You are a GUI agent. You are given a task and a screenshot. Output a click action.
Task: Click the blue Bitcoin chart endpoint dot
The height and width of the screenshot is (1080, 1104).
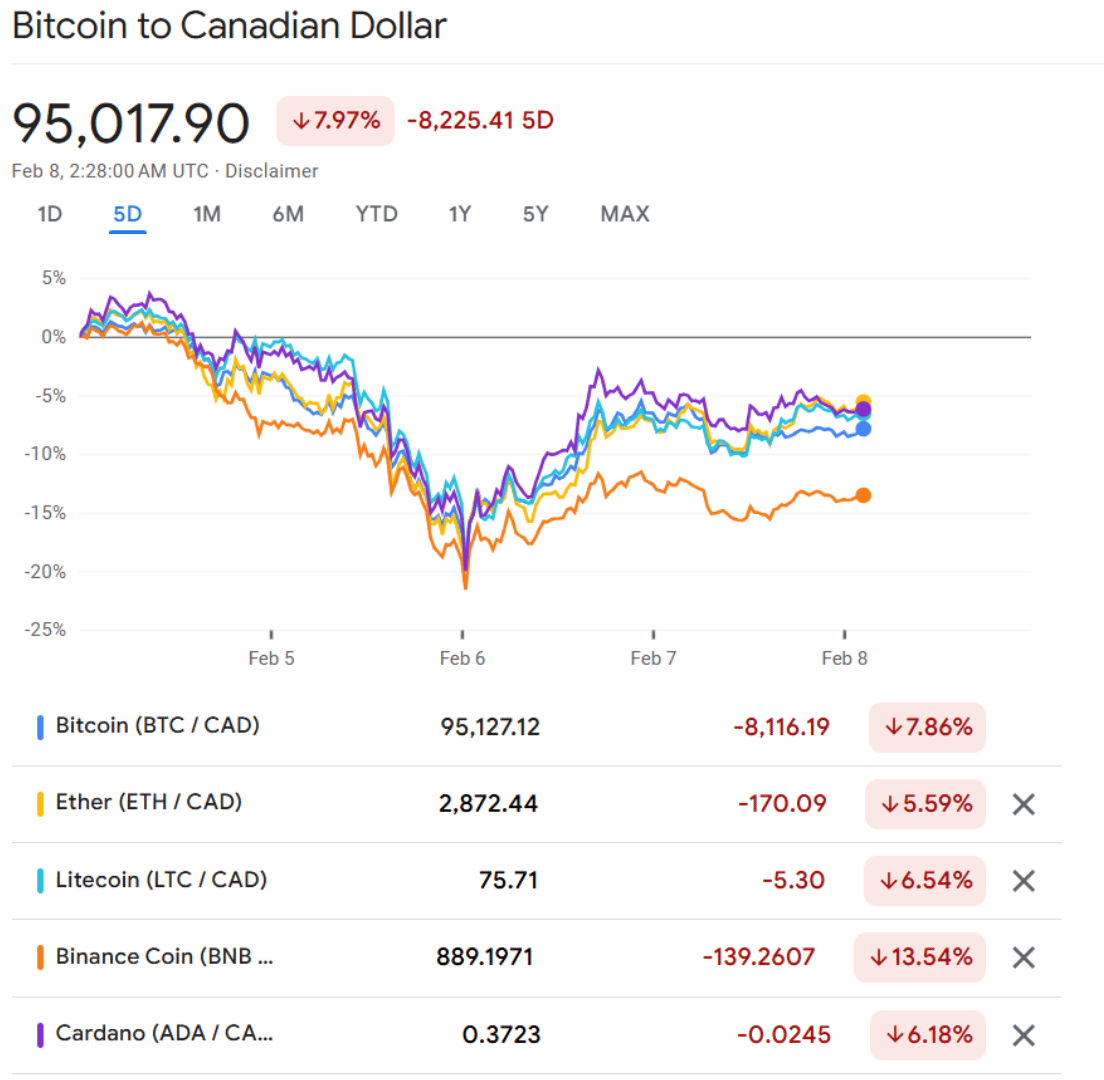coord(863,429)
